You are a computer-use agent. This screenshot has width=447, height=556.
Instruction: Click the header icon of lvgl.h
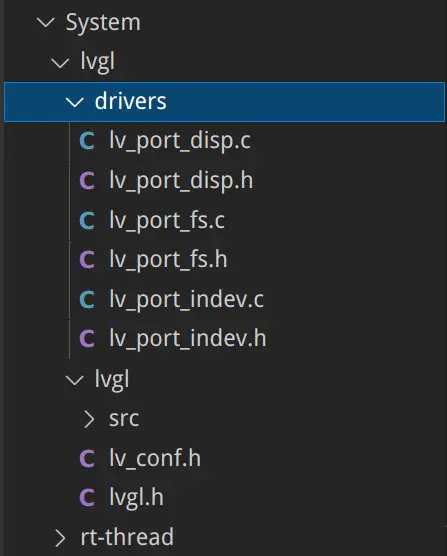87,497
